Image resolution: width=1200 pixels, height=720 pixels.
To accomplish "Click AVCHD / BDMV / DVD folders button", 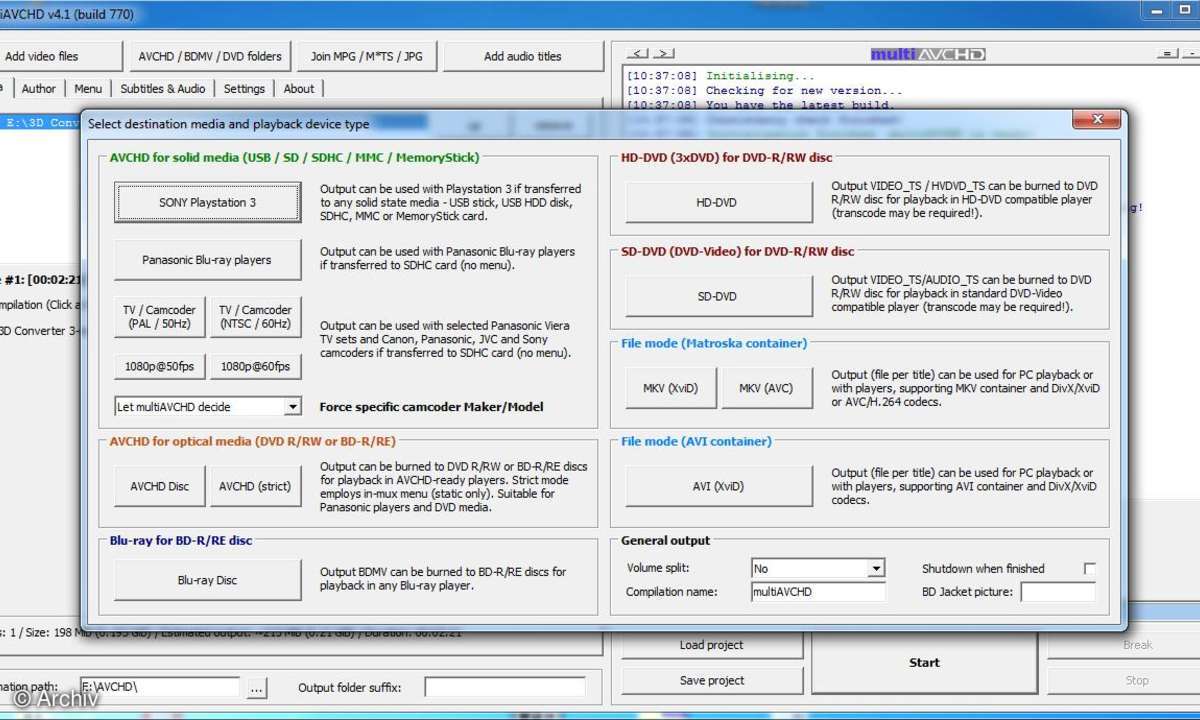I will 210,56.
